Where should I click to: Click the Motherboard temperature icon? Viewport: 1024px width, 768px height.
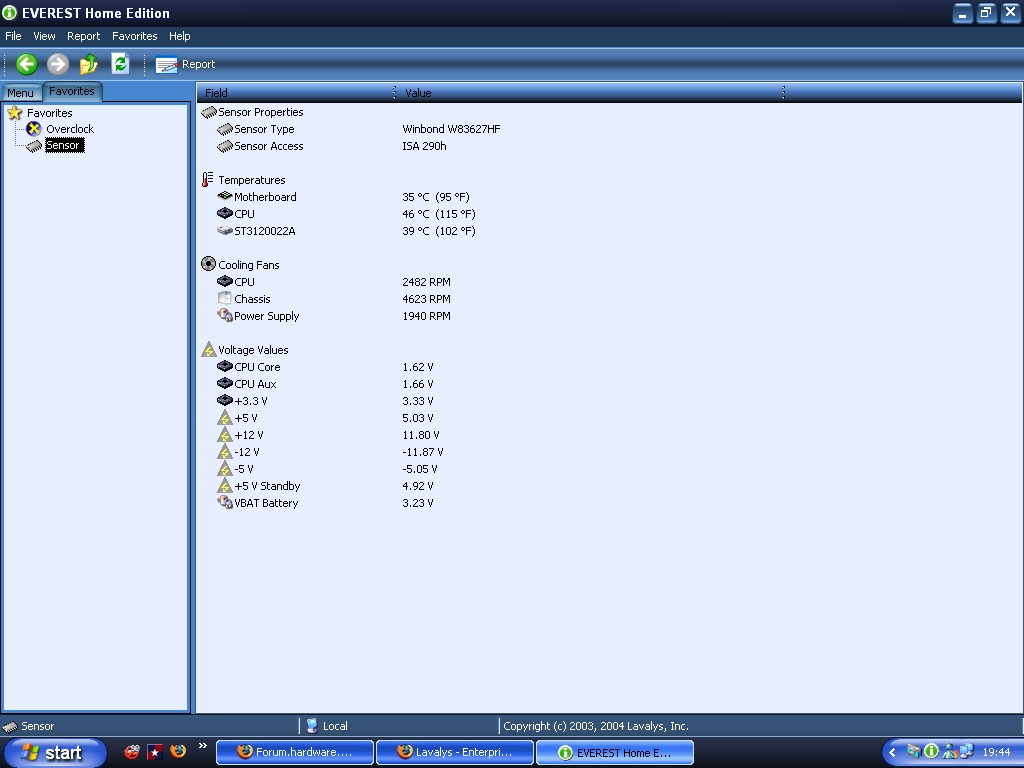click(225, 196)
